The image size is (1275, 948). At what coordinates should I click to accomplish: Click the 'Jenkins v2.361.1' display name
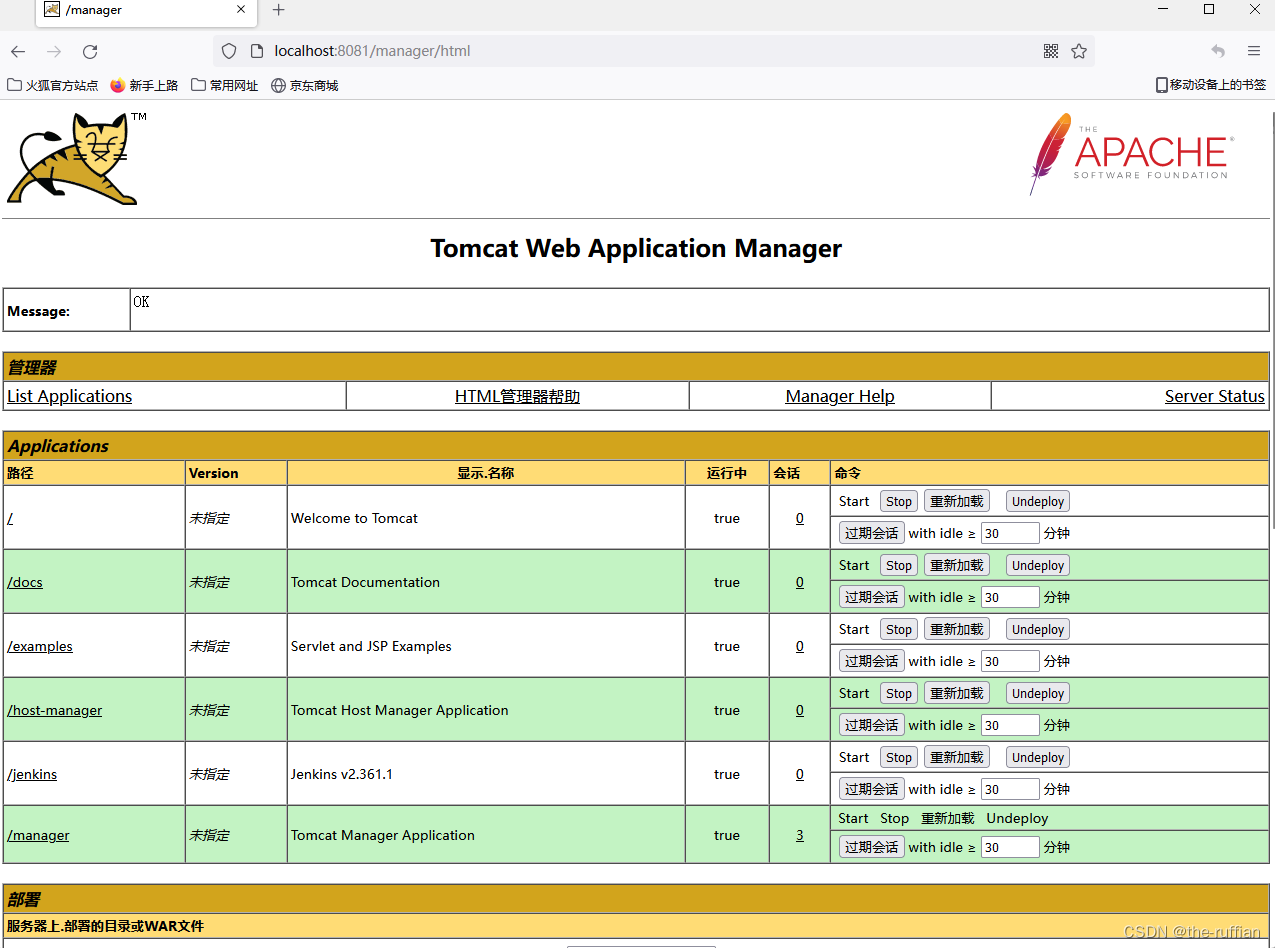point(342,774)
